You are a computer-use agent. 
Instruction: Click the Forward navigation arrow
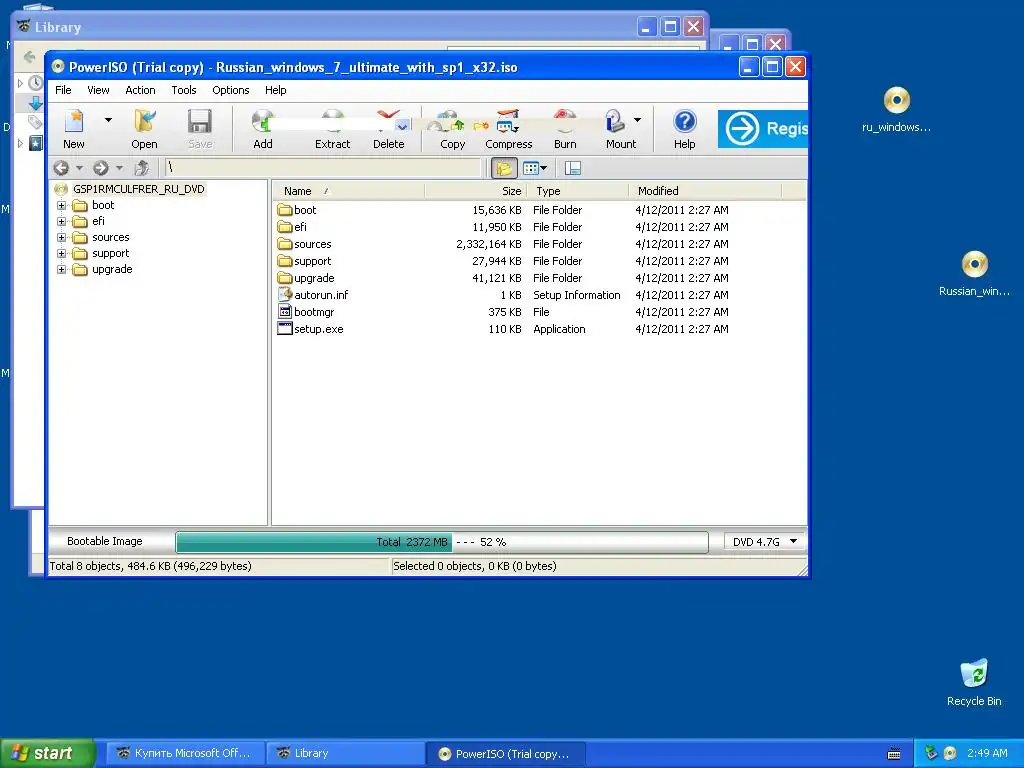click(101, 168)
